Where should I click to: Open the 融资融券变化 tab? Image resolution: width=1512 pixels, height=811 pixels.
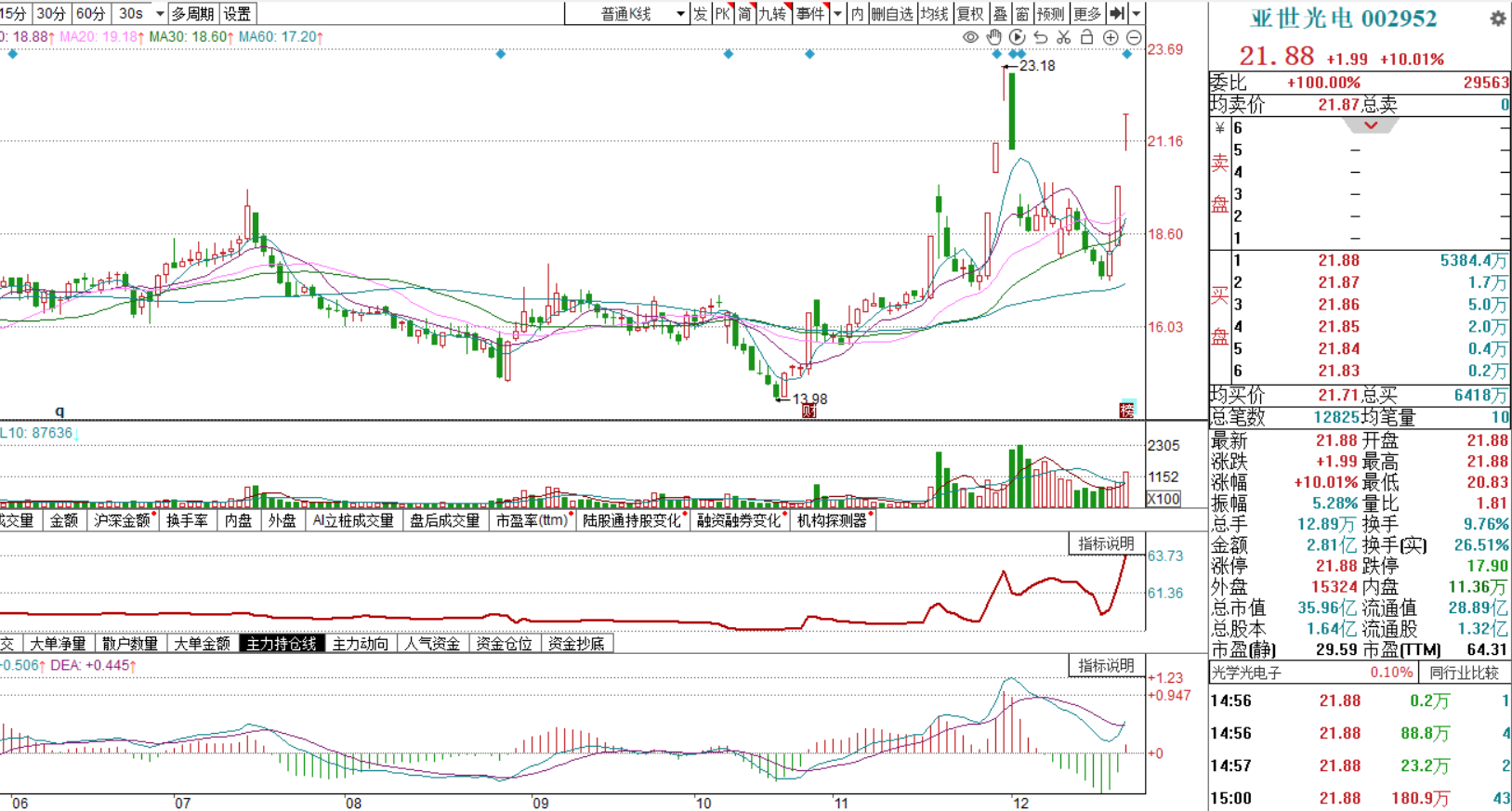click(x=740, y=520)
